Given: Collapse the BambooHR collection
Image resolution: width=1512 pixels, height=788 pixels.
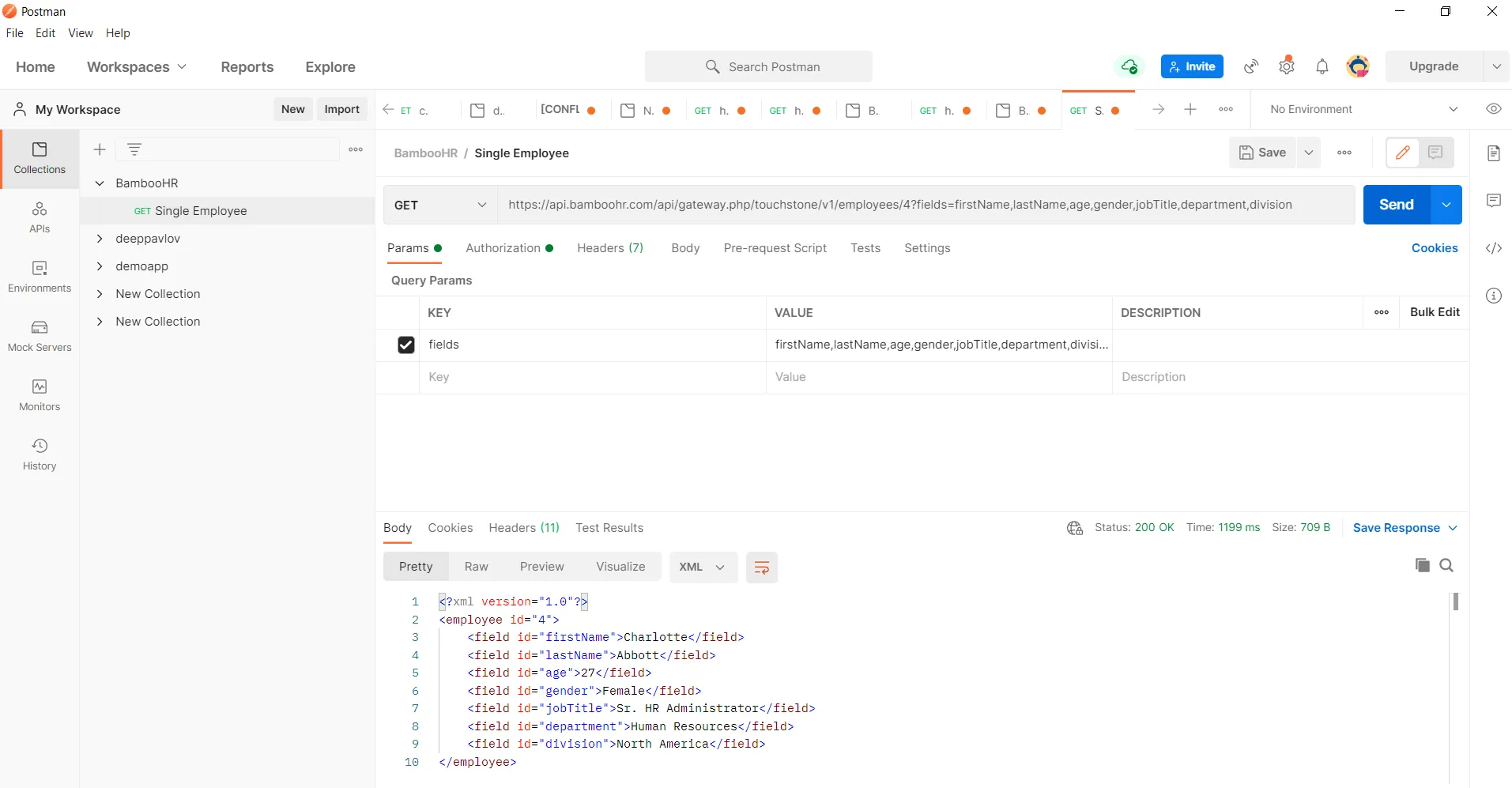Looking at the screenshot, I should tap(100, 183).
